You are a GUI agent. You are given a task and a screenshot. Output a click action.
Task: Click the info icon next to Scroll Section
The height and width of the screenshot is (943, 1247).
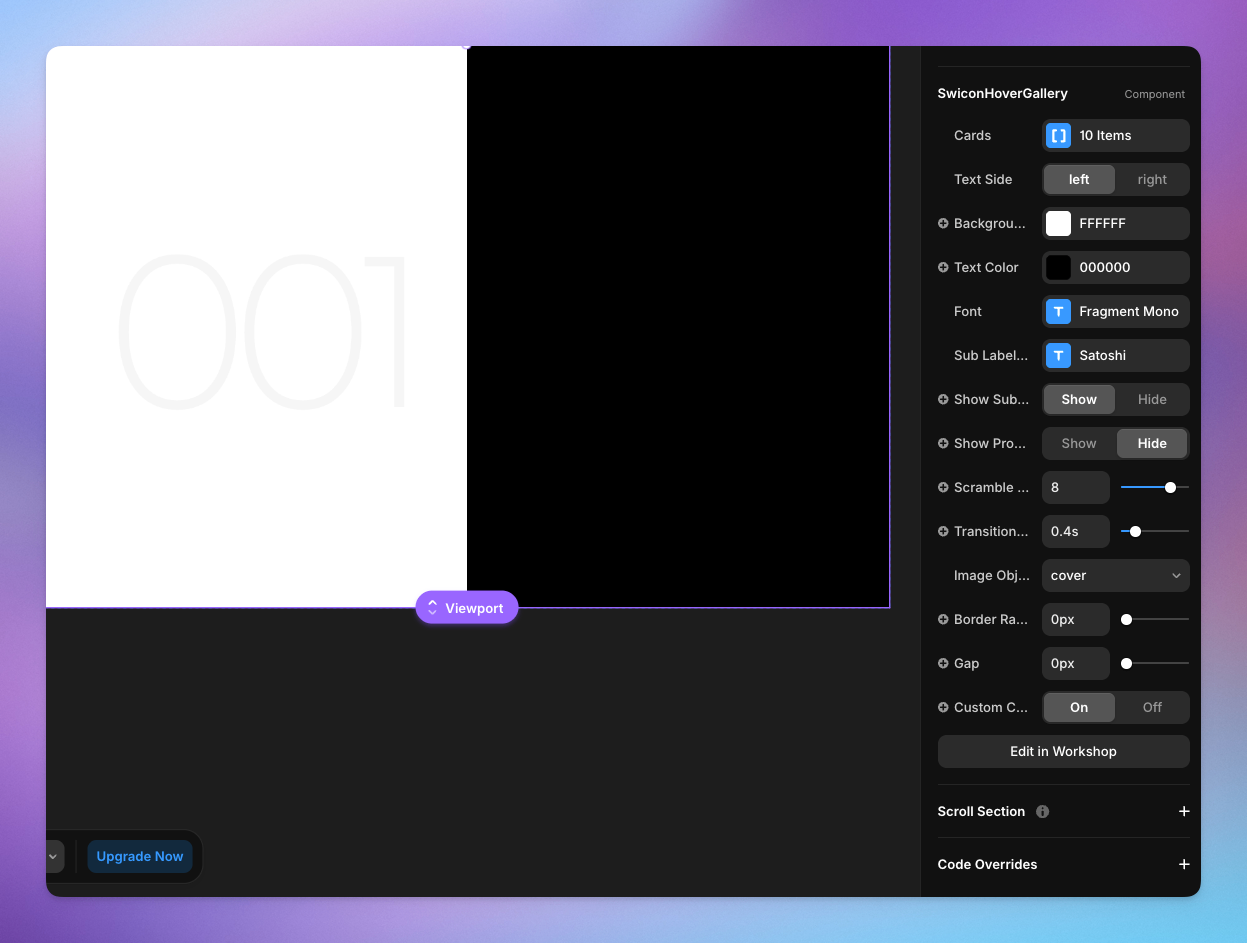tap(1042, 812)
